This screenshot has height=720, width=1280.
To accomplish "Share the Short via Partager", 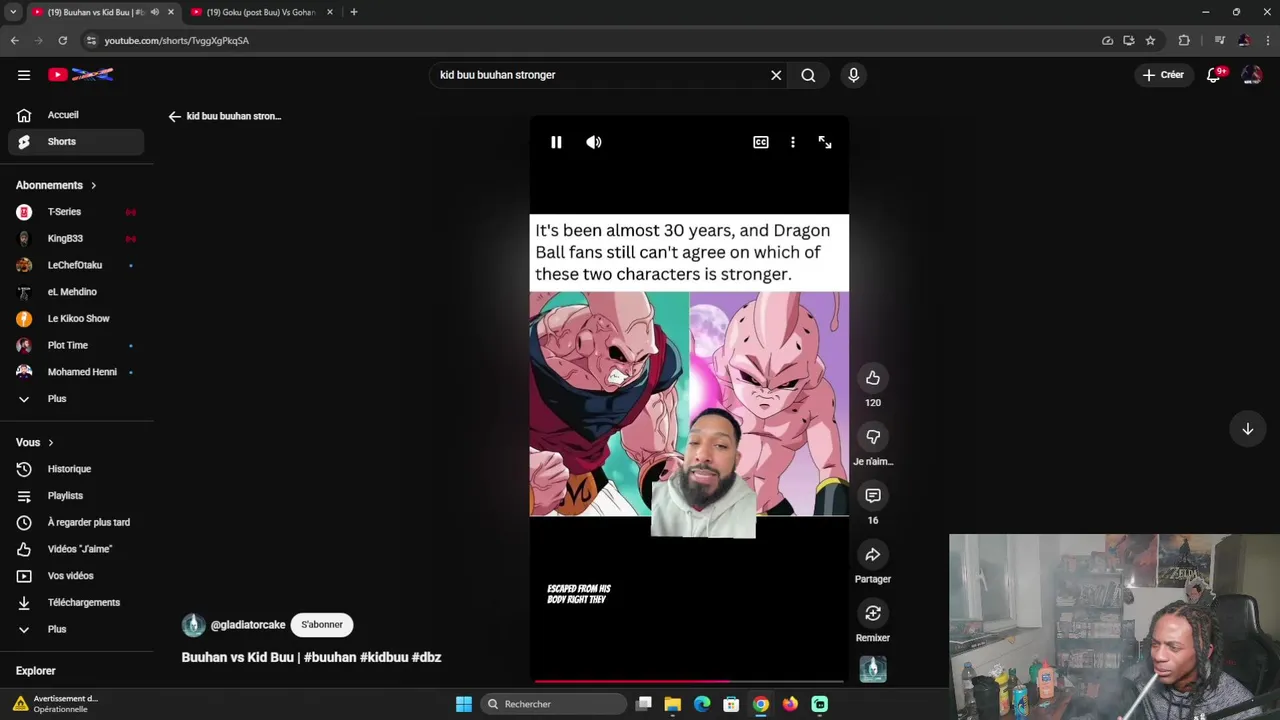I will coord(873,555).
